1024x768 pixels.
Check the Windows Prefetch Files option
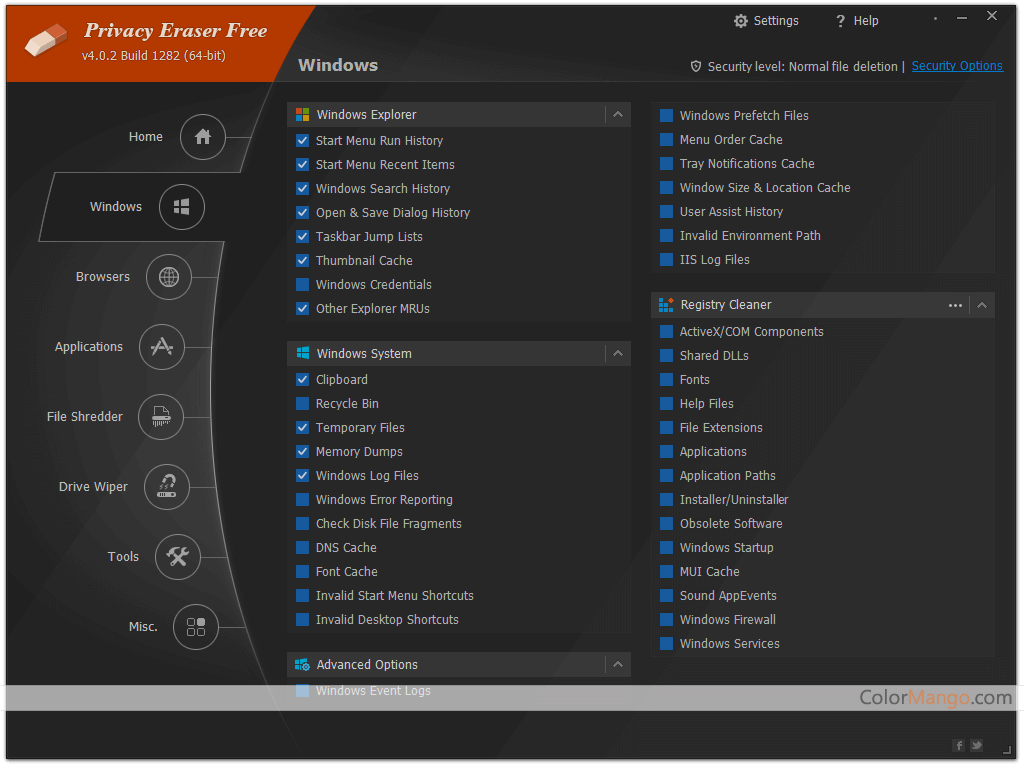click(667, 116)
